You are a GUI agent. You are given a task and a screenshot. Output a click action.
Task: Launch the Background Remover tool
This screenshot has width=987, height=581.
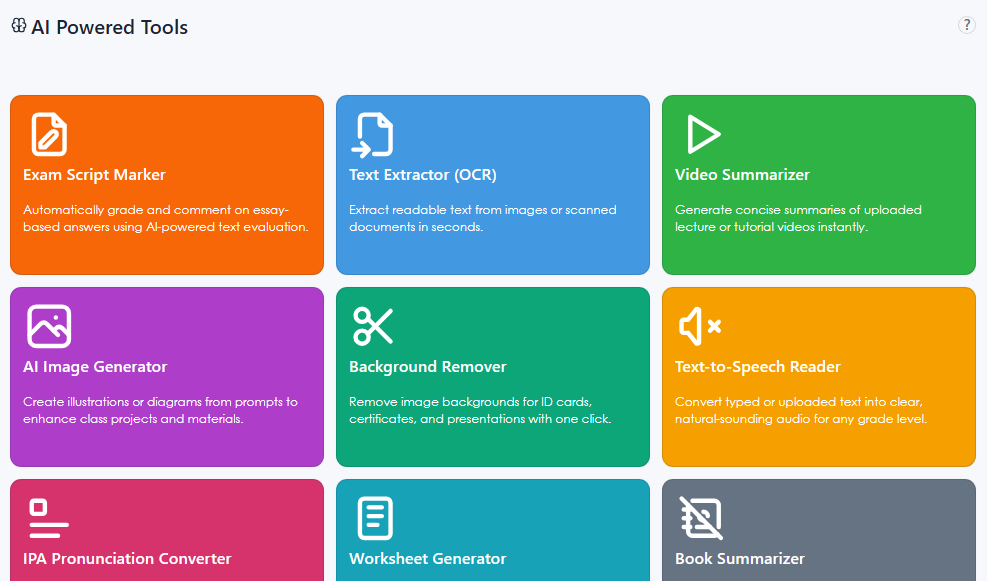click(x=492, y=377)
